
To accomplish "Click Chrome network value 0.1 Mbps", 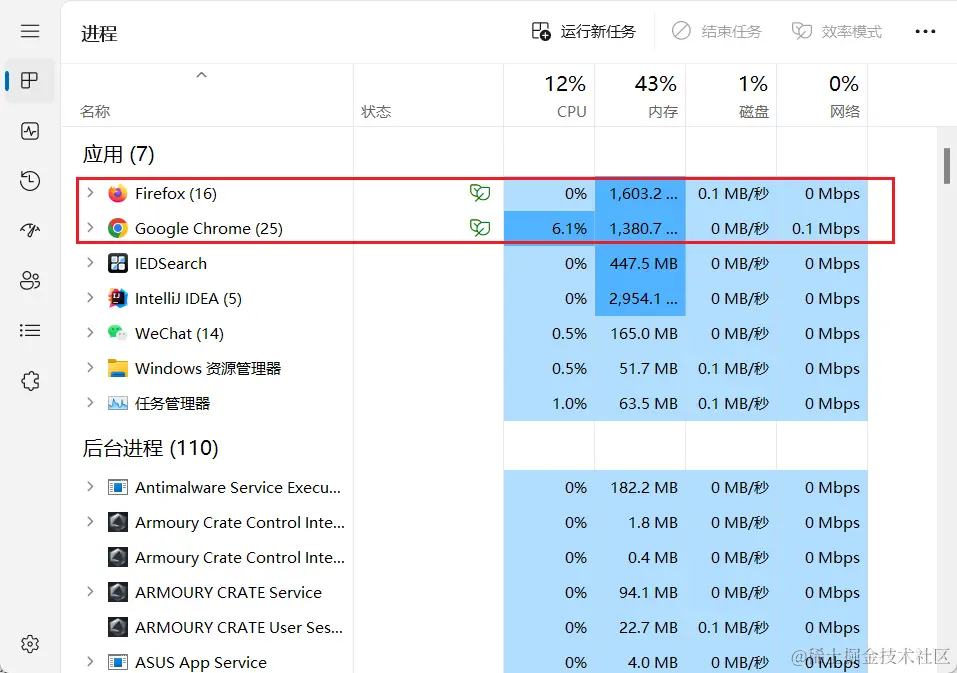I will tap(826, 229).
